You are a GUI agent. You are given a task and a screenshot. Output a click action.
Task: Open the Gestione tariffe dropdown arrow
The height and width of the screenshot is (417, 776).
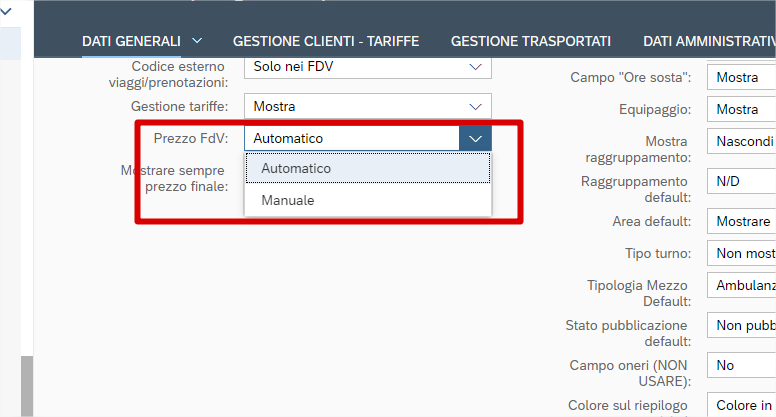(475, 106)
